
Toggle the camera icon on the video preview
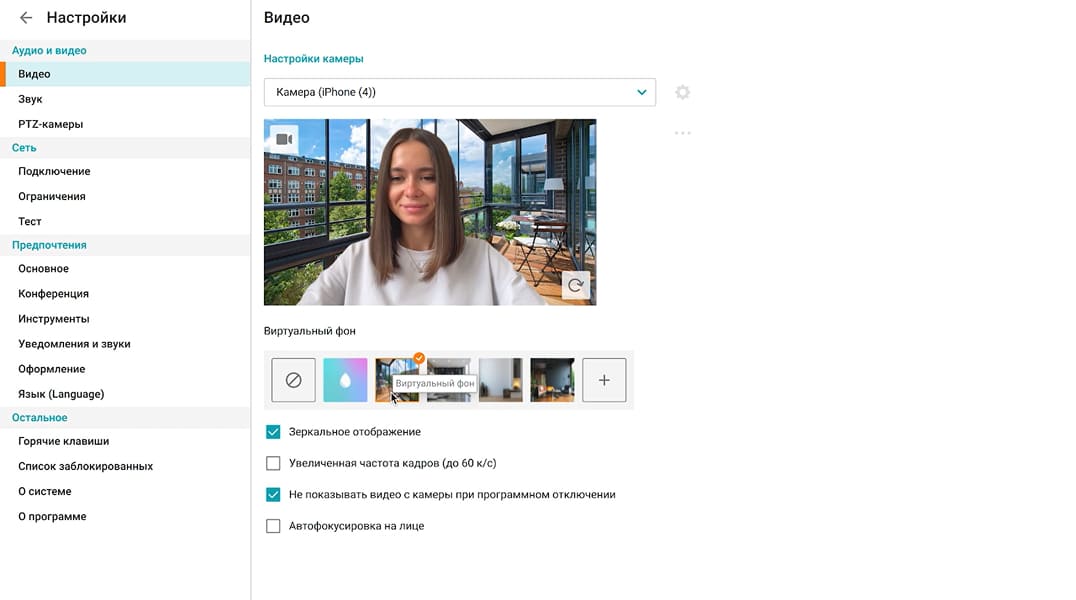pyautogui.click(x=284, y=139)
